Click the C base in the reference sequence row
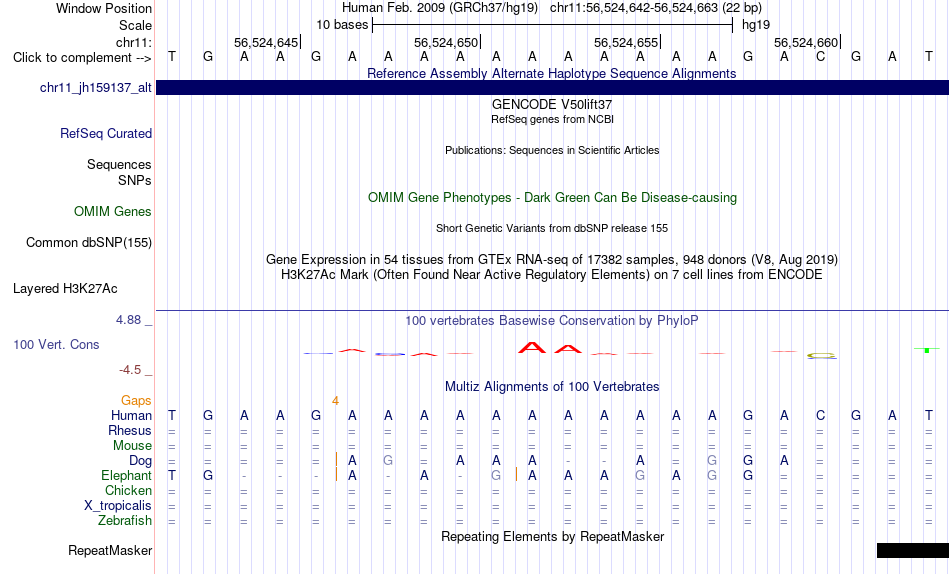The image size is (950, 574). tap(820, 57)
